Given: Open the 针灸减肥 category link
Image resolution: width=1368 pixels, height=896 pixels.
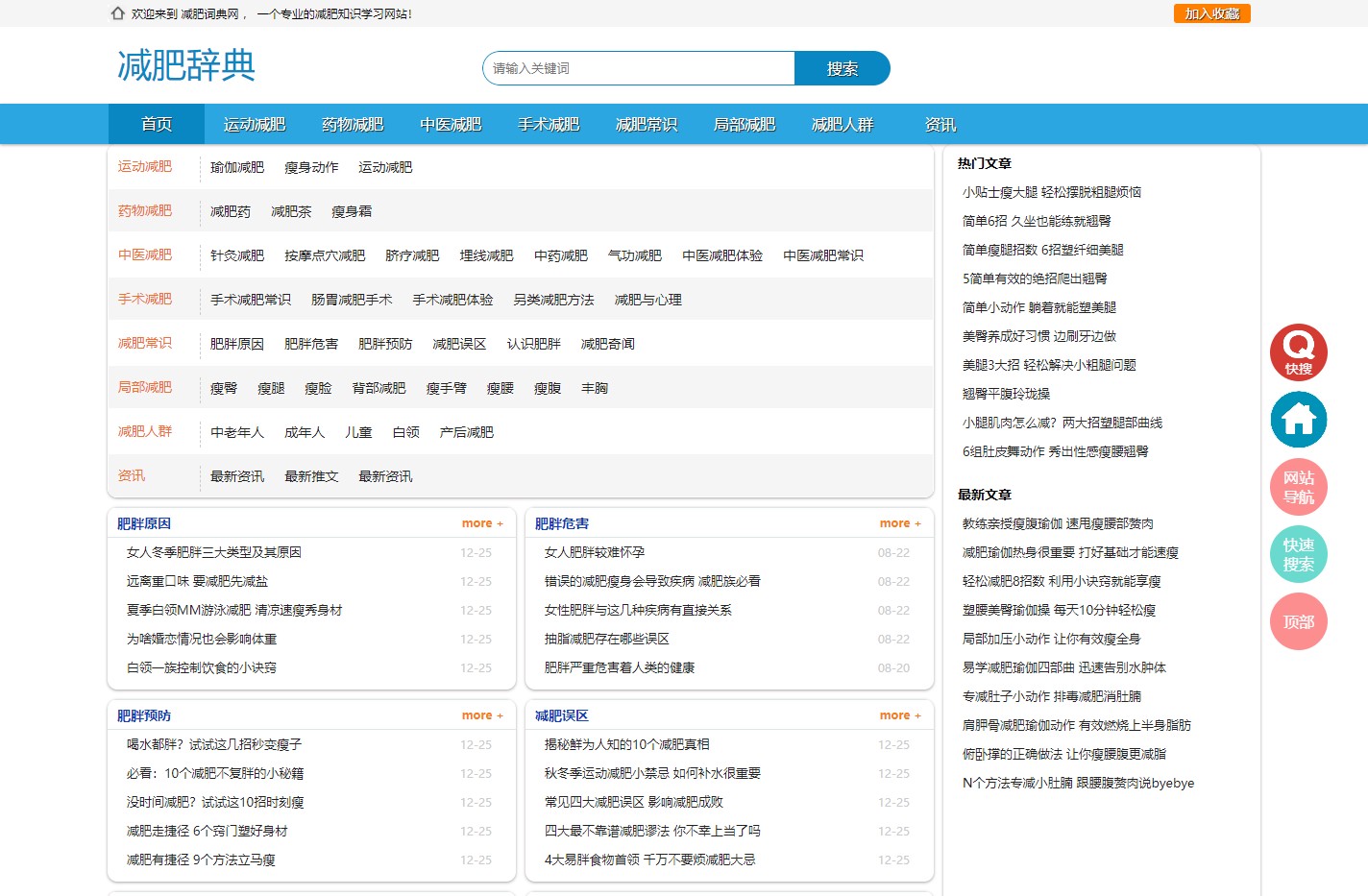Looking at the screenshot, I should click(237, 255).
